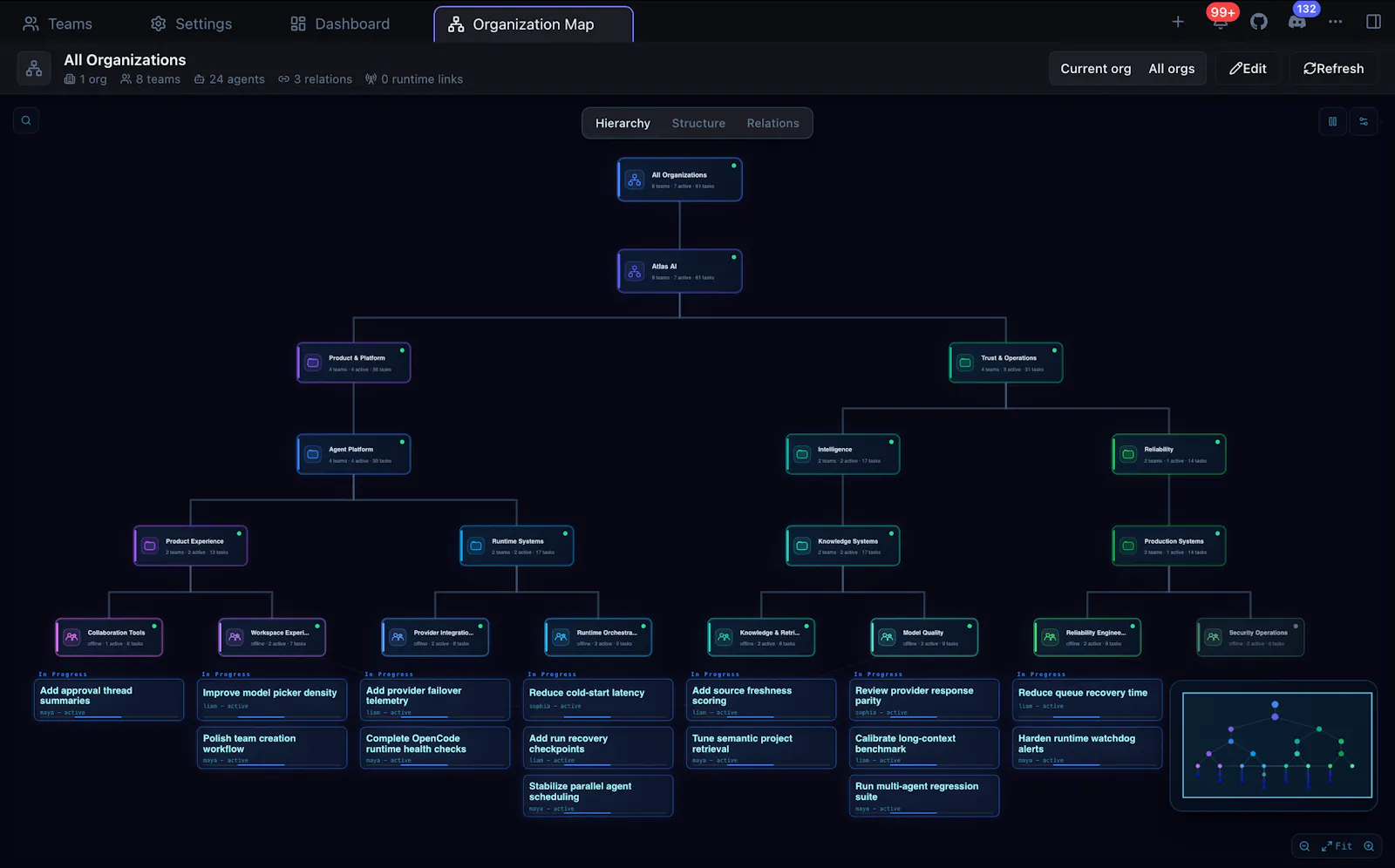
Task: Click the Collaboration Tools team icon
Action: click(x=72, y=637)
